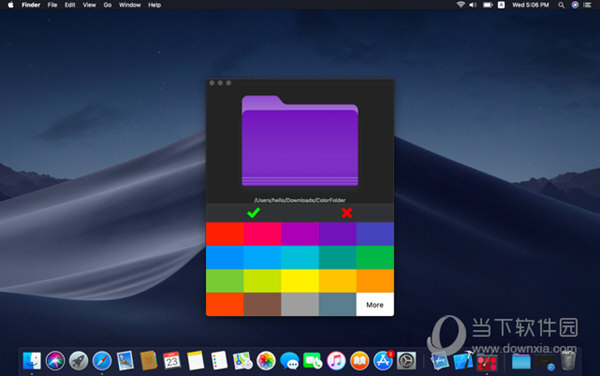The height and width of the screenshot is (376, 600).
Task: Pick the lime swatch
Action: (x=262, y=281)
